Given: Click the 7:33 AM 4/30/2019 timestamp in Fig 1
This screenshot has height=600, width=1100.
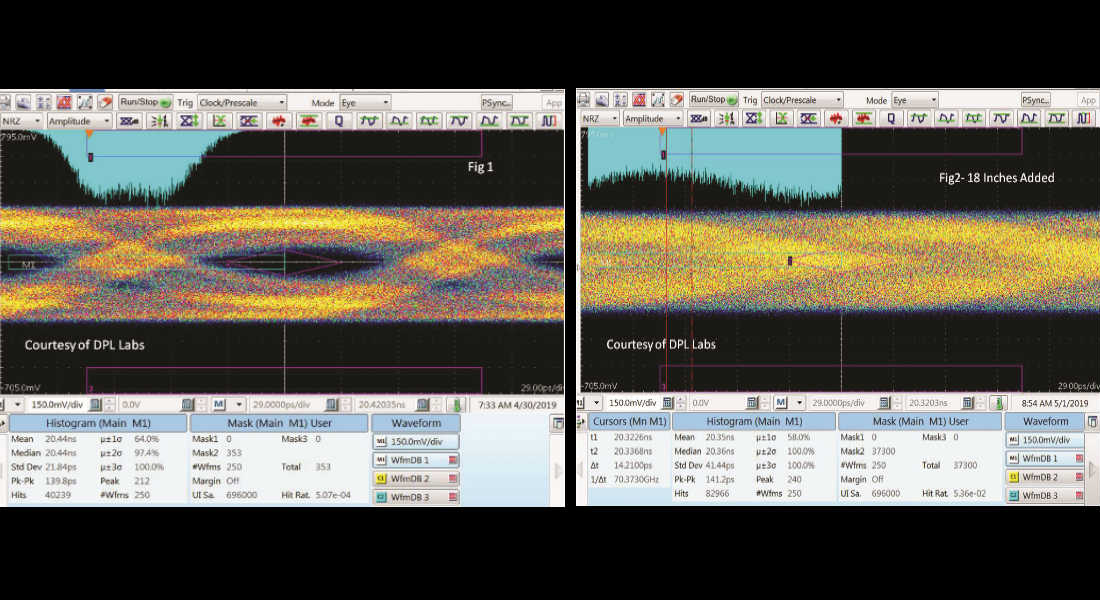Looking at the screenshot, I should 517,405.
